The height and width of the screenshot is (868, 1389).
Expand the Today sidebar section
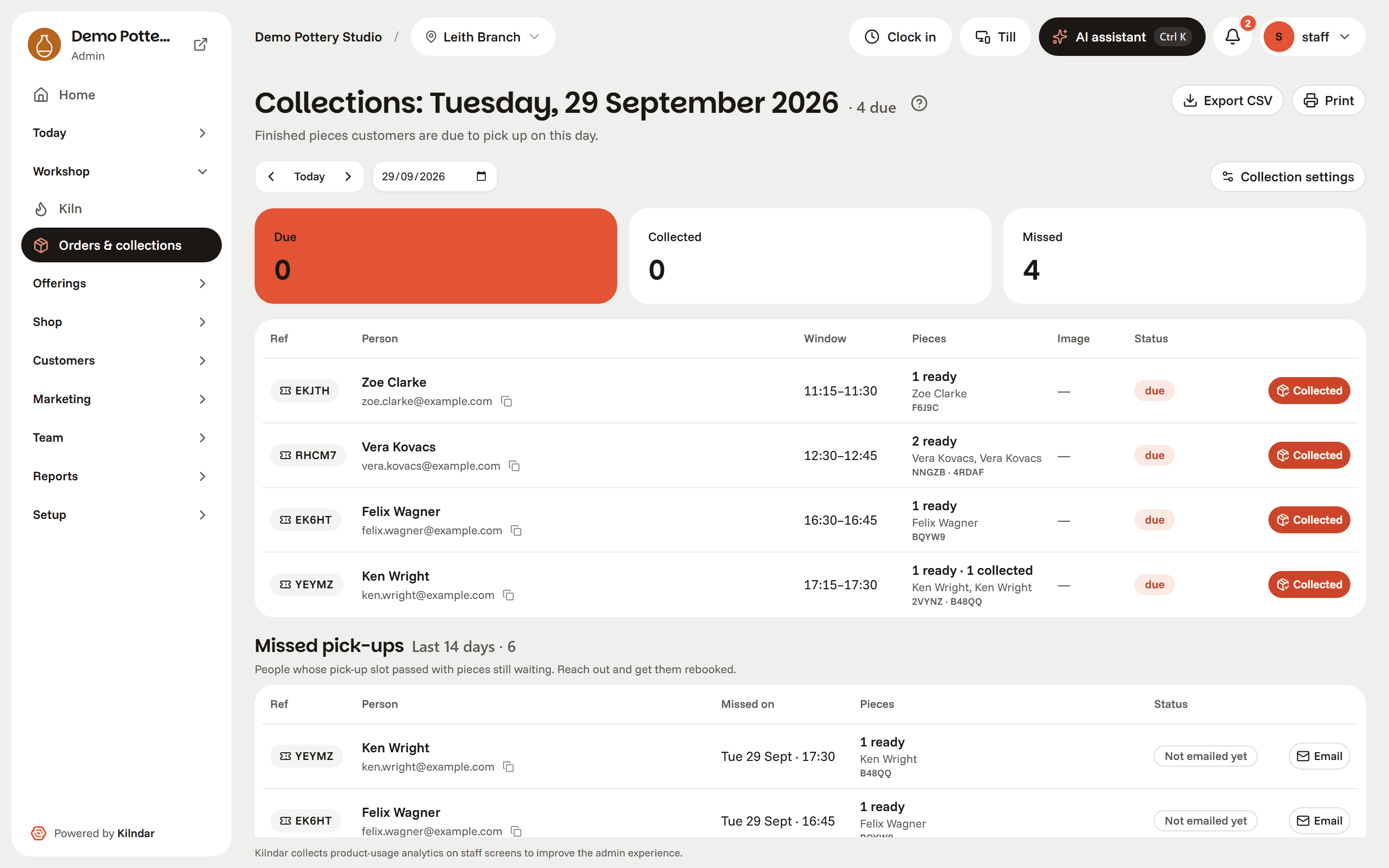[121, 133]
